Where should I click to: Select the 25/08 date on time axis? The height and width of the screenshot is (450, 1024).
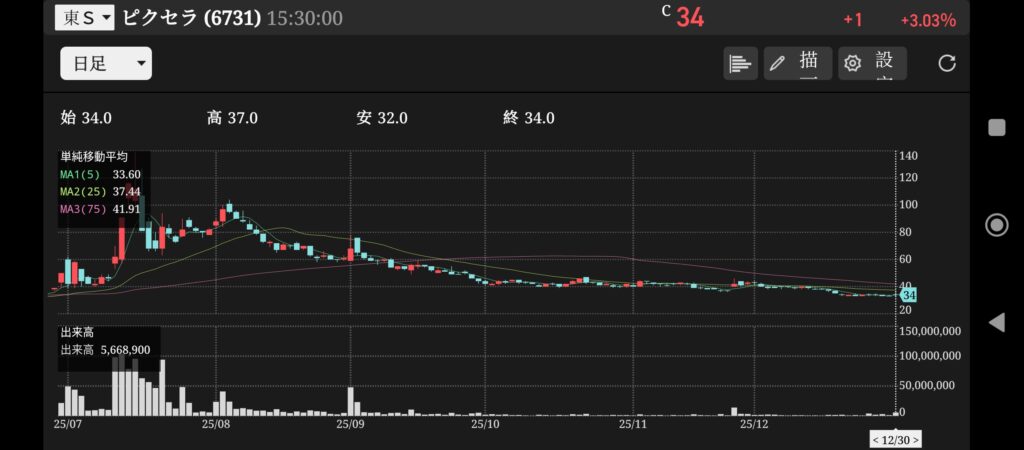pyautogui.click(x=216, y=424)
